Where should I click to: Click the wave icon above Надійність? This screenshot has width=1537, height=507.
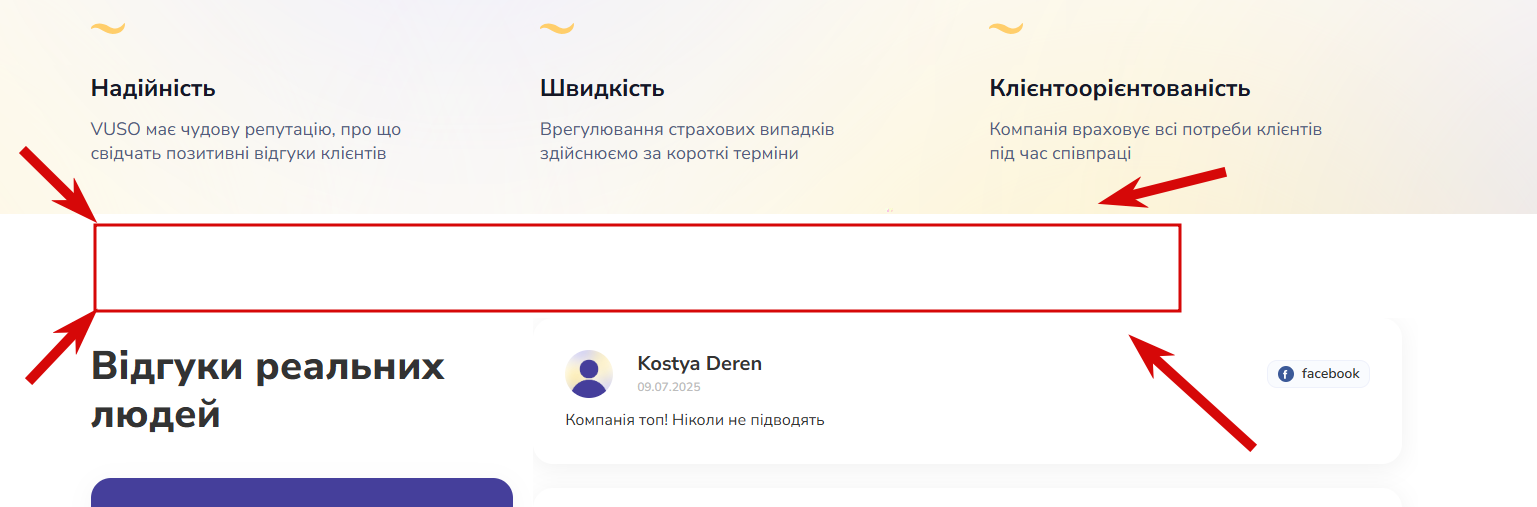click(x=108, y=28)
